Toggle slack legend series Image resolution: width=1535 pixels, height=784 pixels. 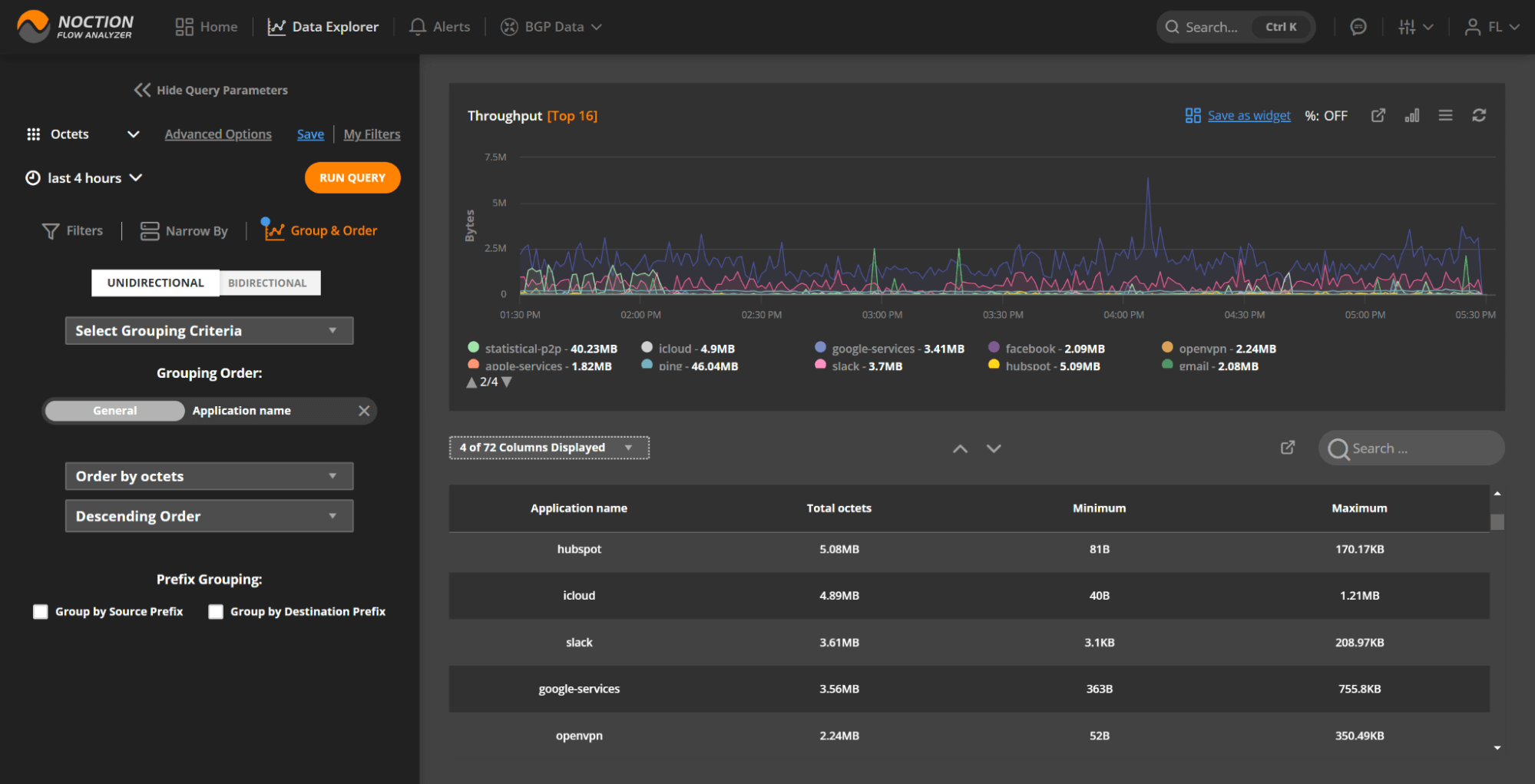click(858, 366)
